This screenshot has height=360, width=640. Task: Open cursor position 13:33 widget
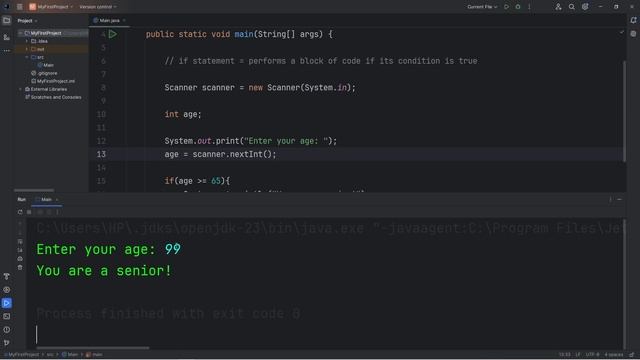pyautogui.click(x=565, y=355)
